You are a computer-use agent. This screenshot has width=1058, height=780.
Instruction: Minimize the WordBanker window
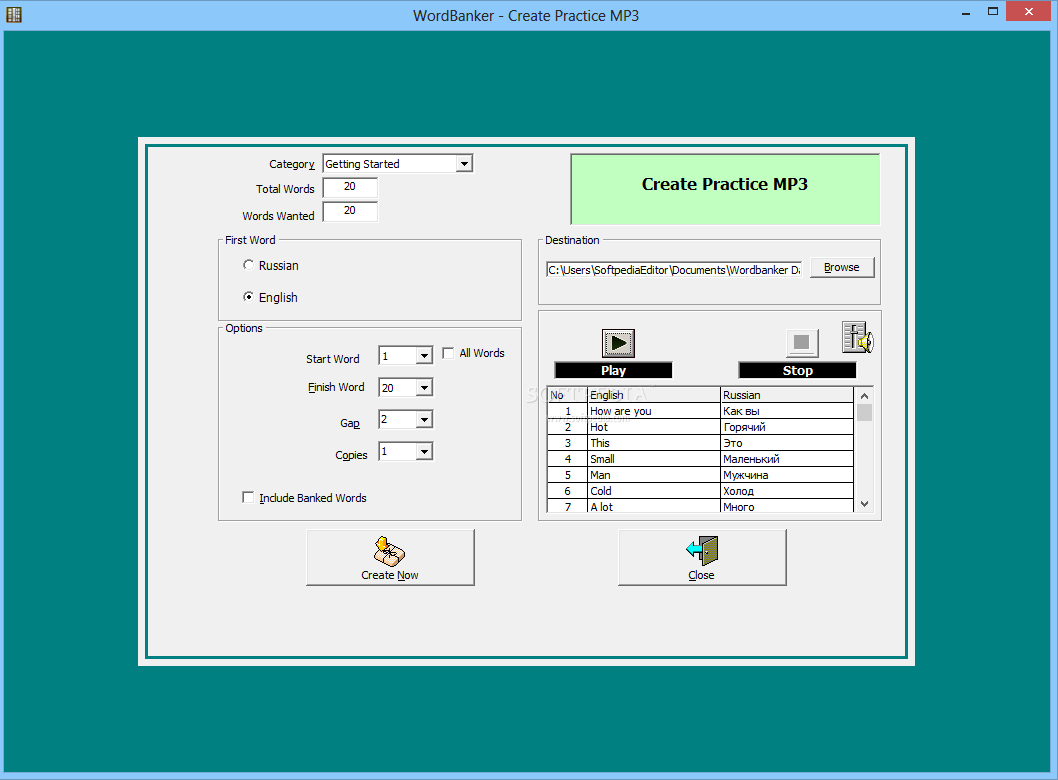[966, 12]
